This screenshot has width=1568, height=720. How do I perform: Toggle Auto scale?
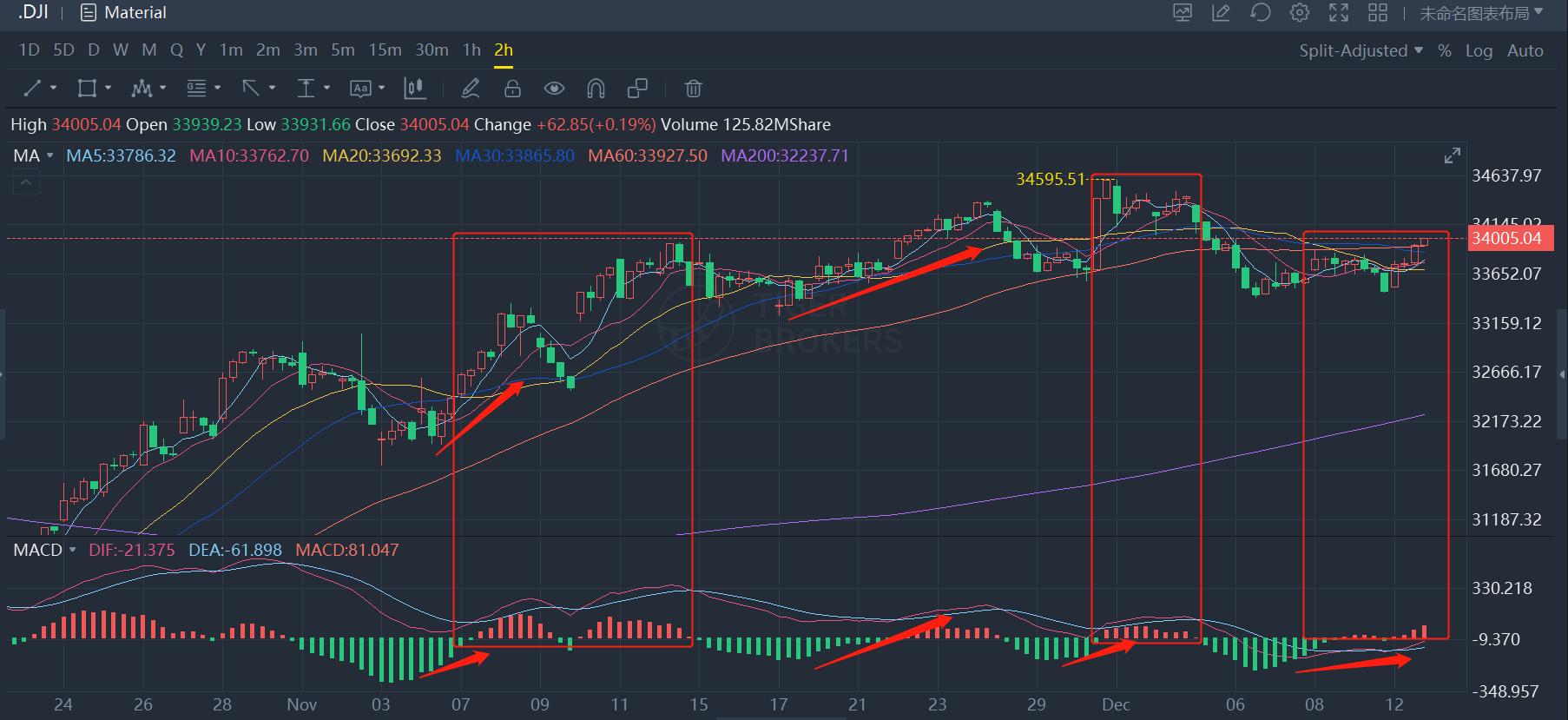[1525, 50]
